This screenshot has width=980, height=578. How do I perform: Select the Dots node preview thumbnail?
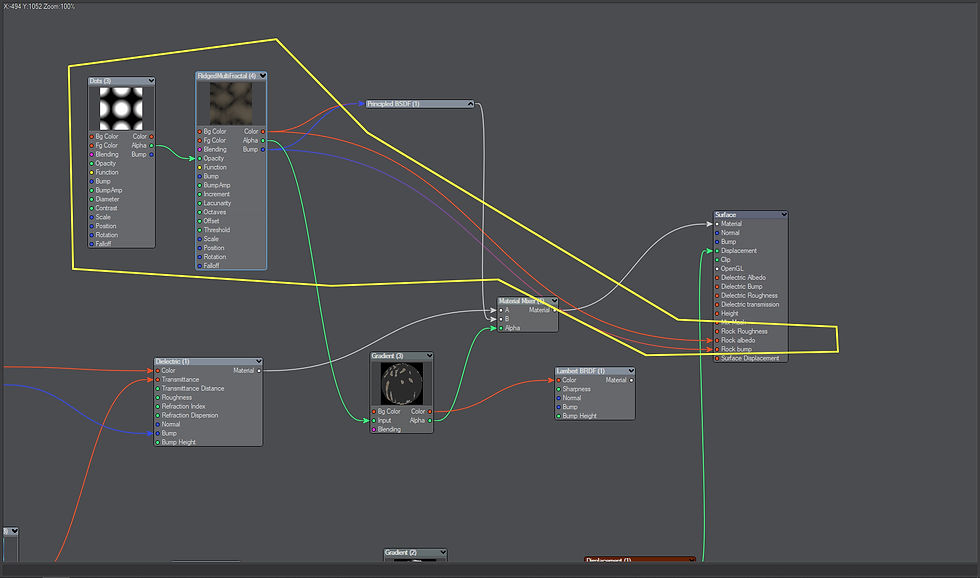(121, 109)
